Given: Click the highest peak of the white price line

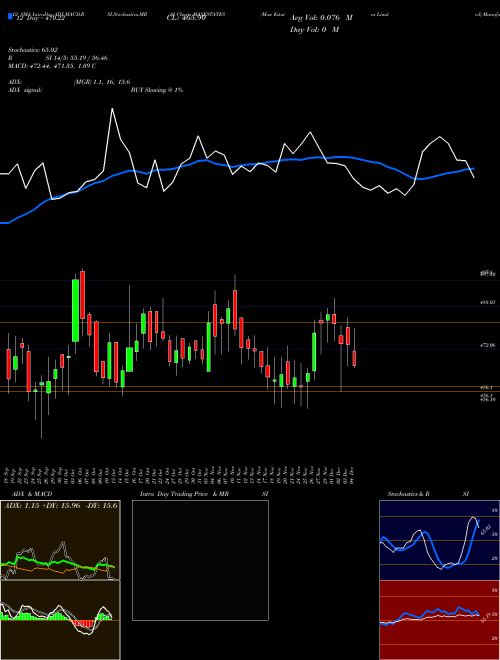Looking at the screenshot, I should pos(112,109).
